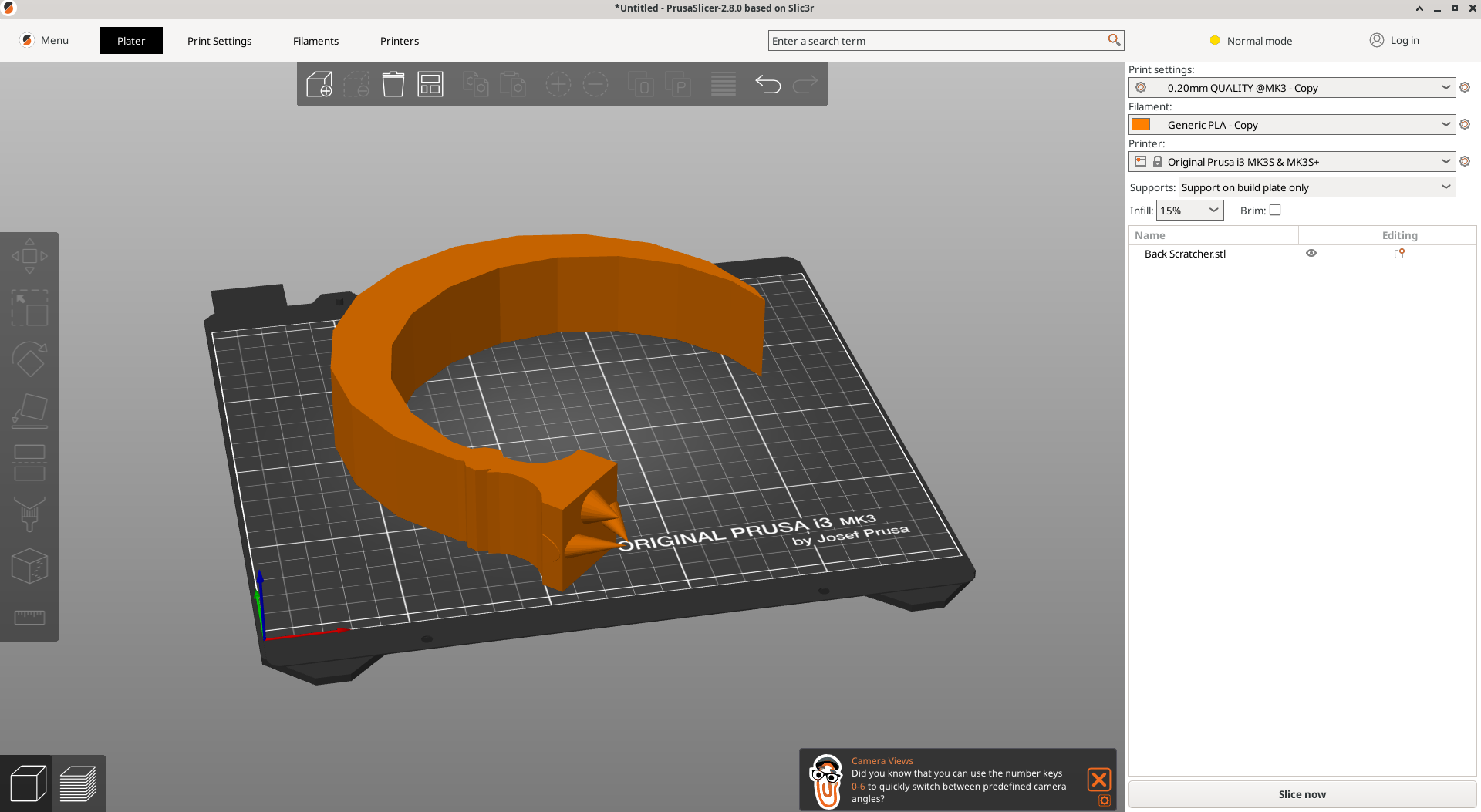The width and height of the screenshot is (1481, 812).
Task: Open the Infill percentage dropdown
Action: pos(1189,211)
